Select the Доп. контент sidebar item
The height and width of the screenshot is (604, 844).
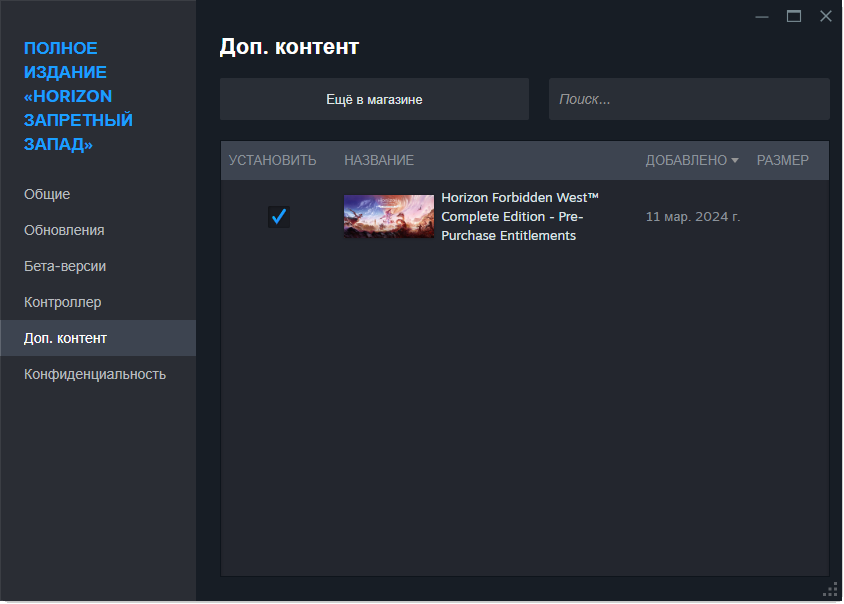tap(98, 338)
